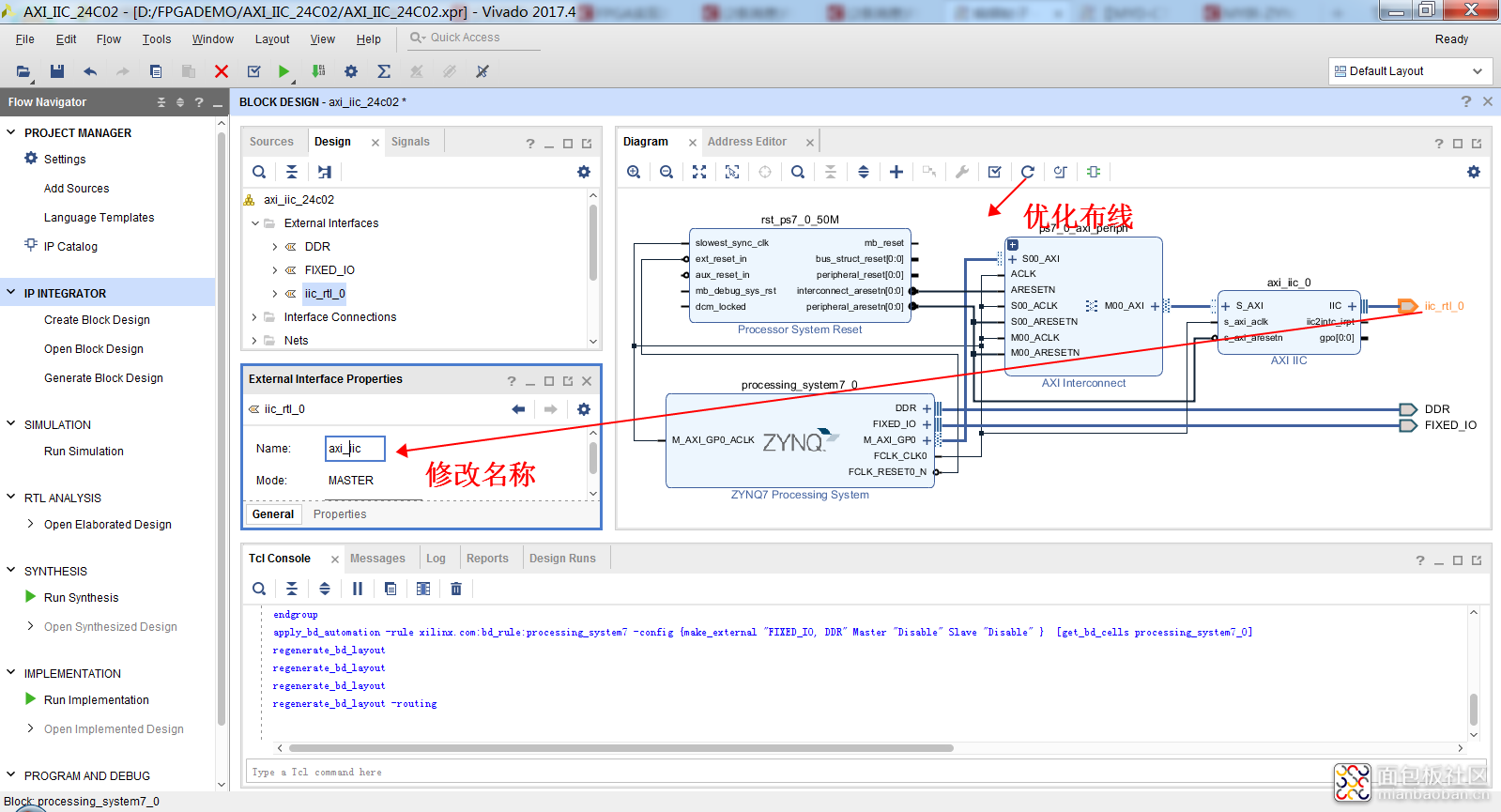Search the diagram with the magnifier icon
1501x812 pixels.
(798, 172)
